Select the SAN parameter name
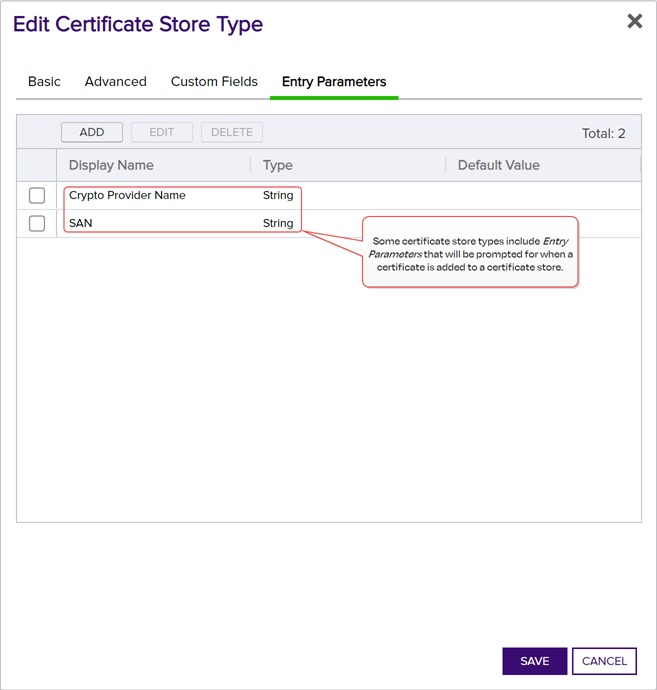 click(x=80, y=223)
